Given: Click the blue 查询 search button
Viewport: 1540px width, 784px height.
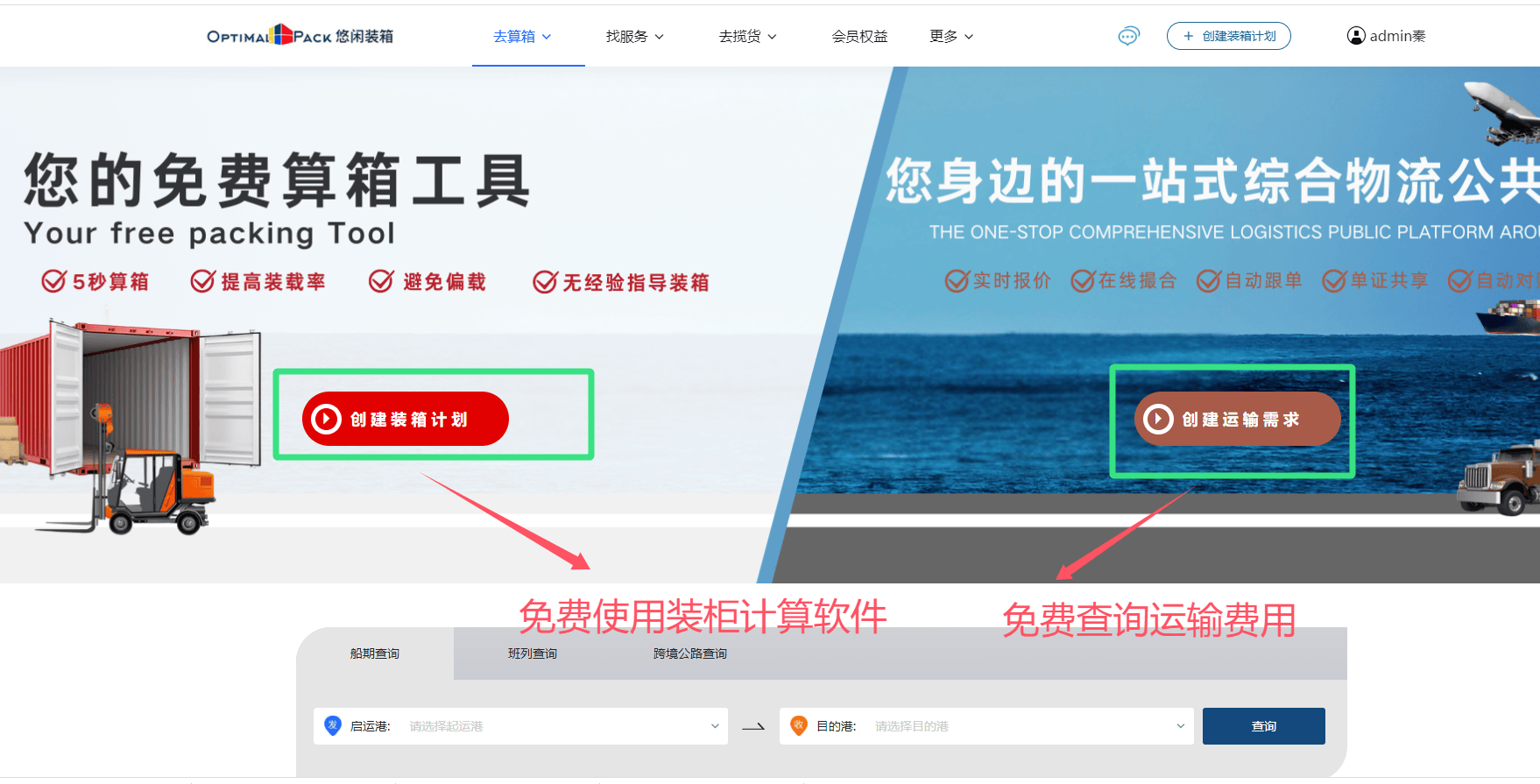Looking at the screenshot, I should tap(1263, 726).
